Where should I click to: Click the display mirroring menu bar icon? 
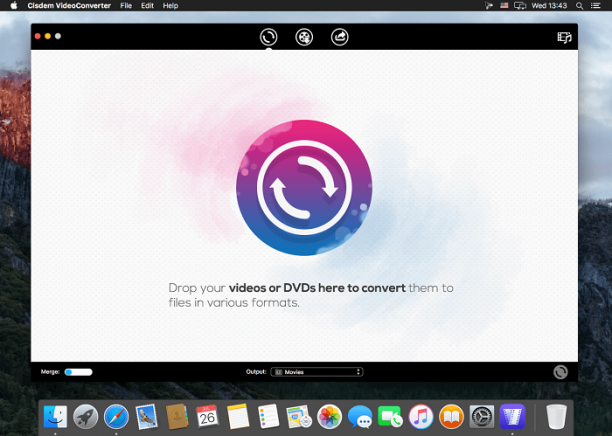click(x=520, y=5)
